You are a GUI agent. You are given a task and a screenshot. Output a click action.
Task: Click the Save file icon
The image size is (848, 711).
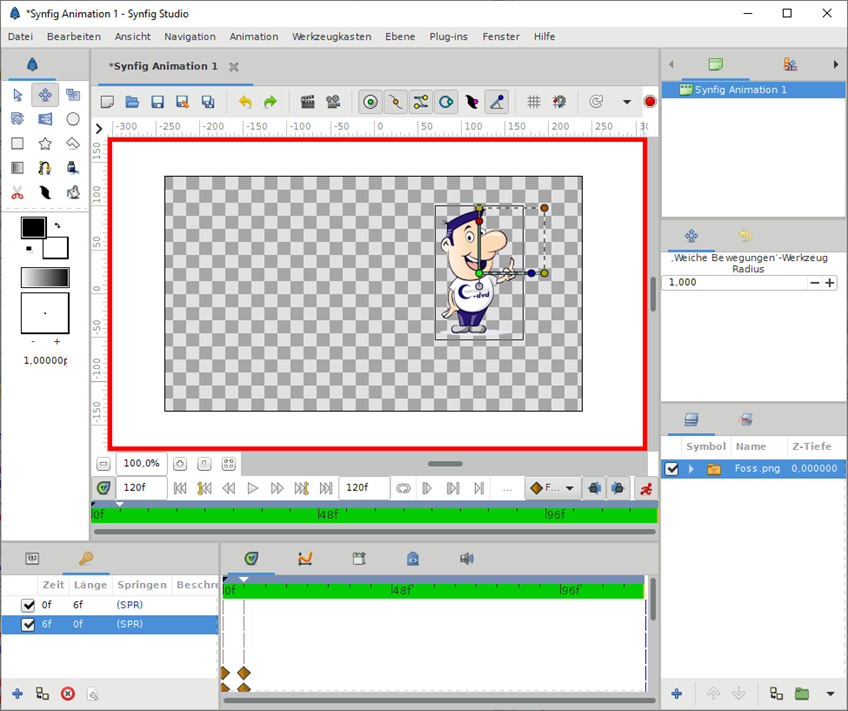tap(157, 102)
